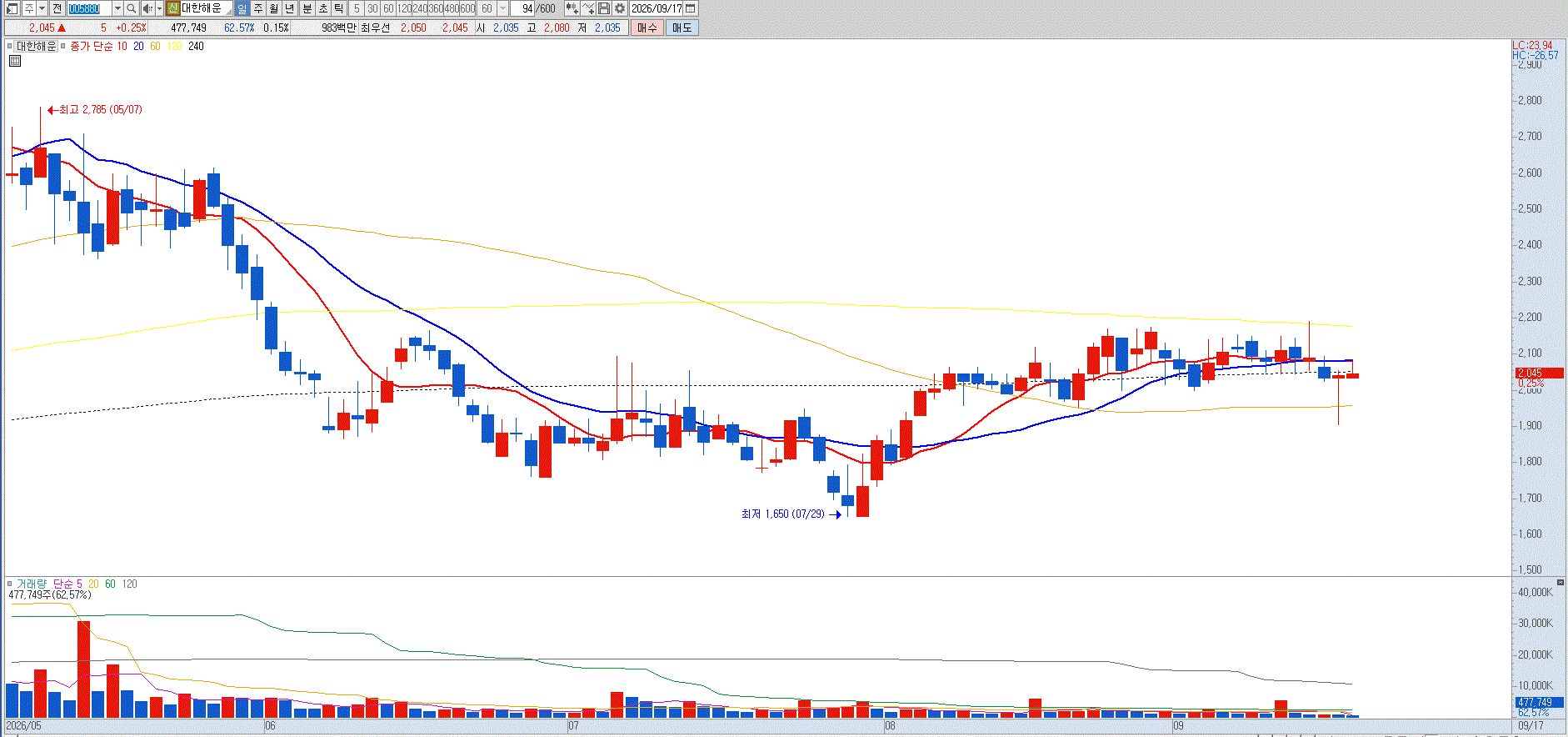This screenshot has height=737, width=1568.
Task: Select the 일 daily period toggle
Action: (x=242, y=8)
